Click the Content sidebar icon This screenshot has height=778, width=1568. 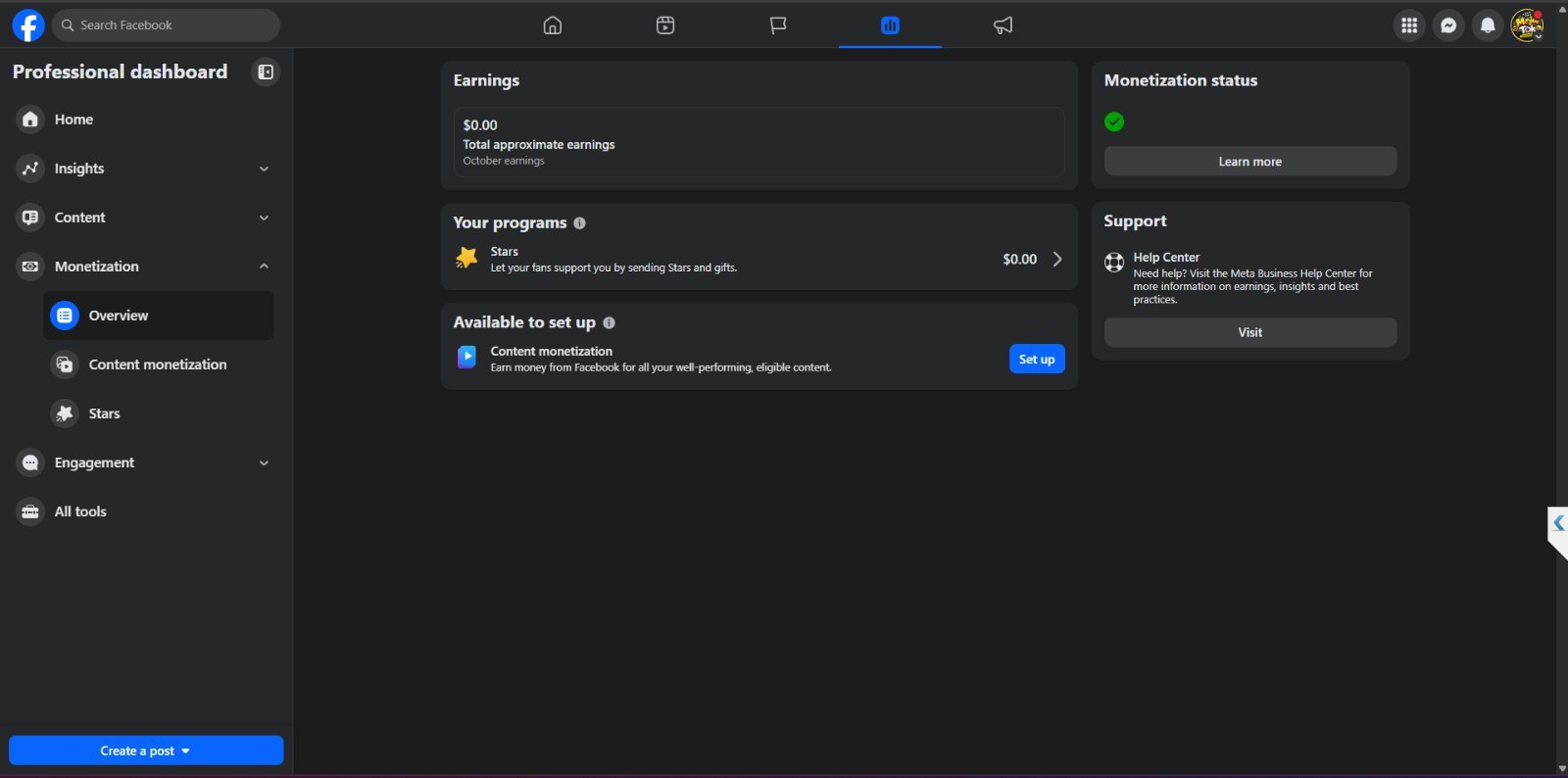pos(30,218)
